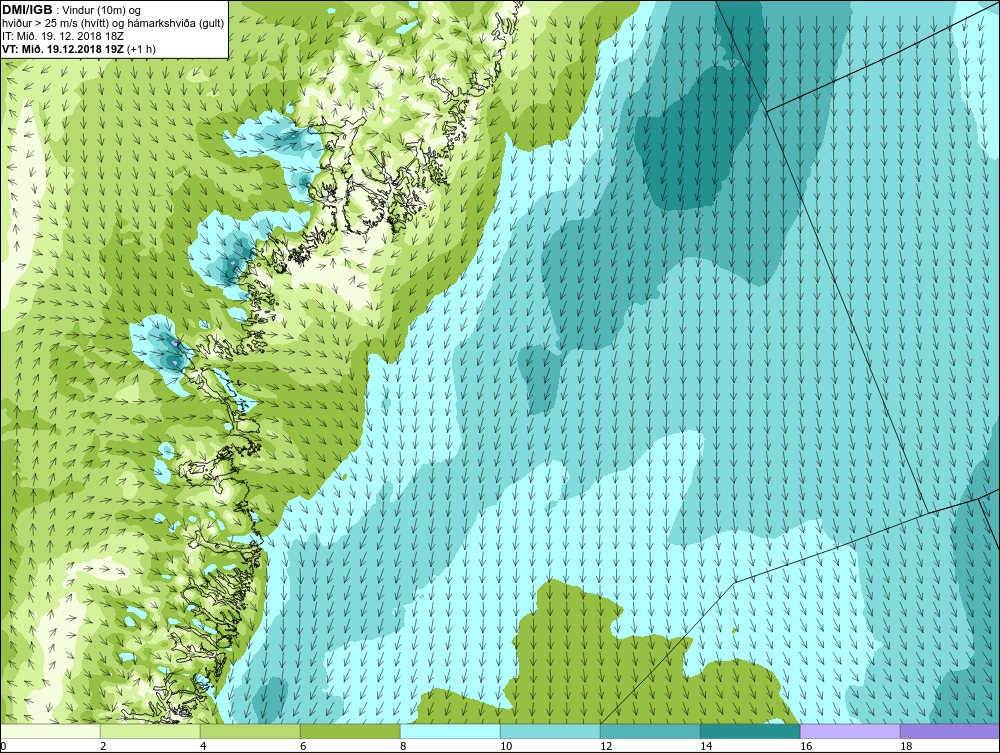Click the 2–4 m/s light green swatch
The width and height of the screenshot is (1000, 753).
coord(150,731)
